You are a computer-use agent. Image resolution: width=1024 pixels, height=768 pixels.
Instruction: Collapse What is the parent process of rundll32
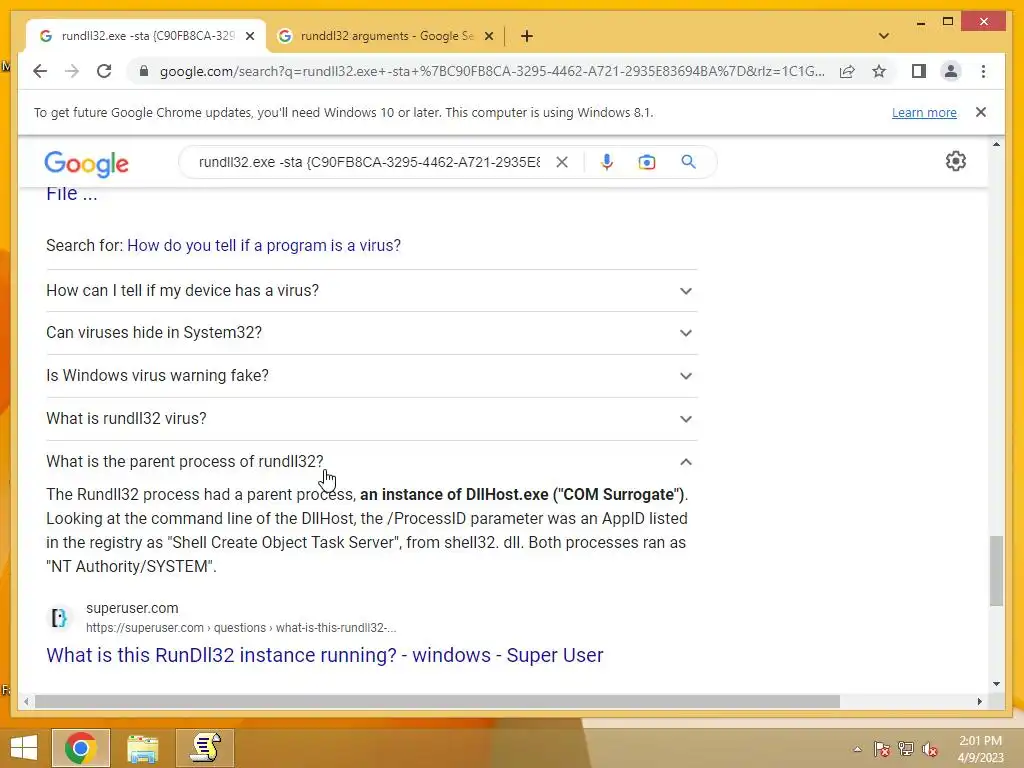click(x=371, y=462)
